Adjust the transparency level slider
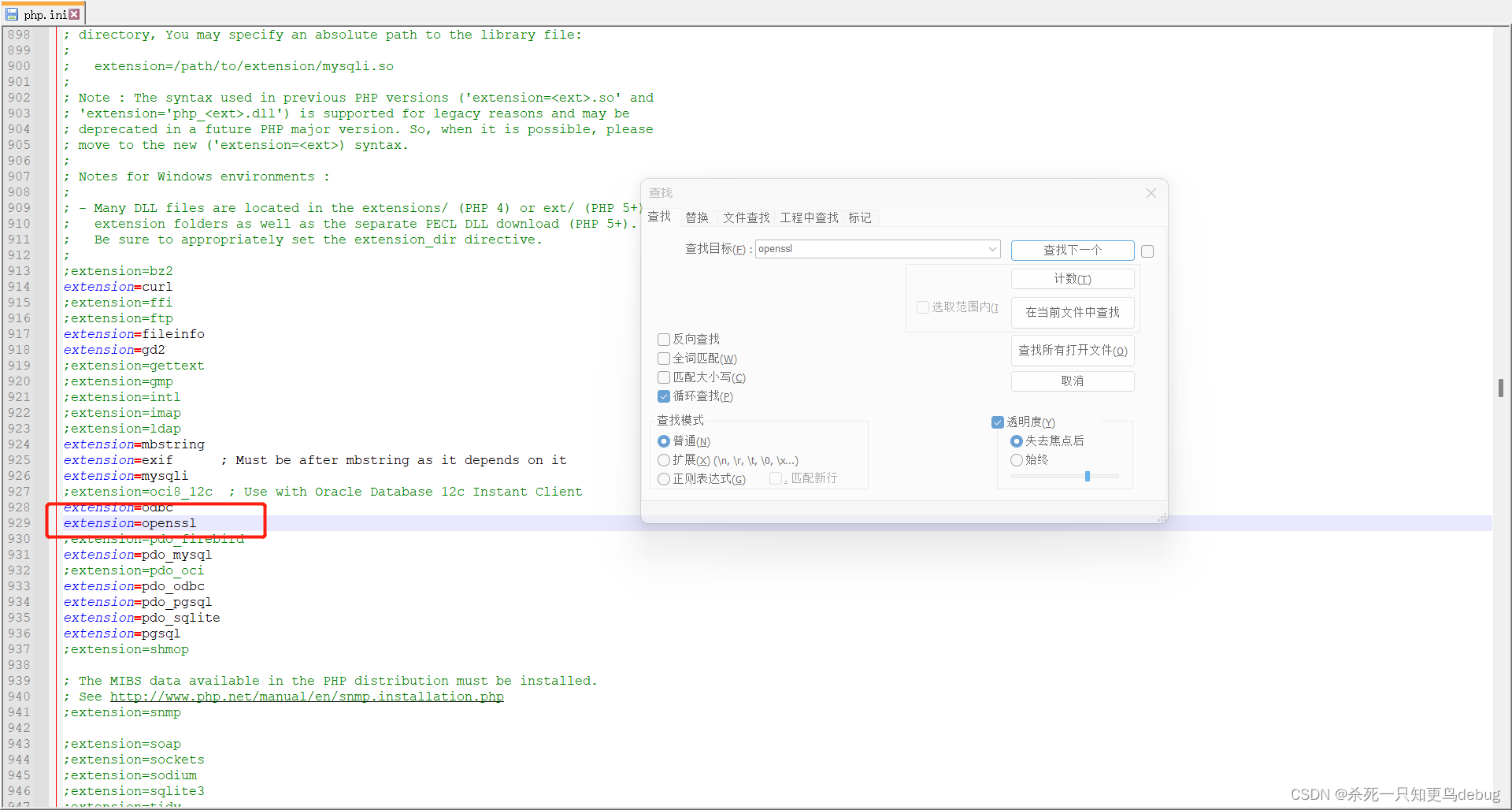This screenshot has height=810, width=1512. point(1089,476)
